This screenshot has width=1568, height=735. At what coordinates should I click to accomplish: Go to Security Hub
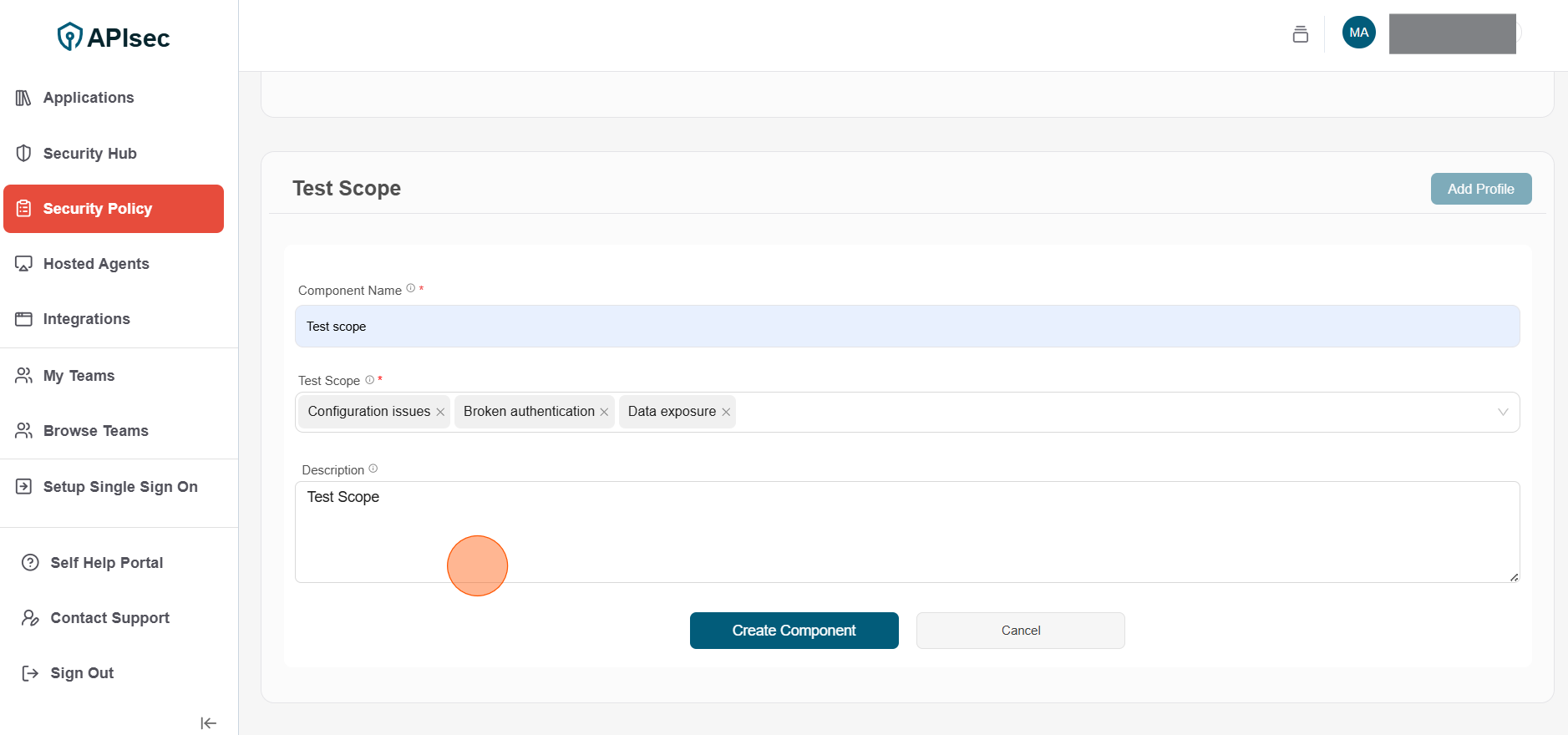[89, 154]
